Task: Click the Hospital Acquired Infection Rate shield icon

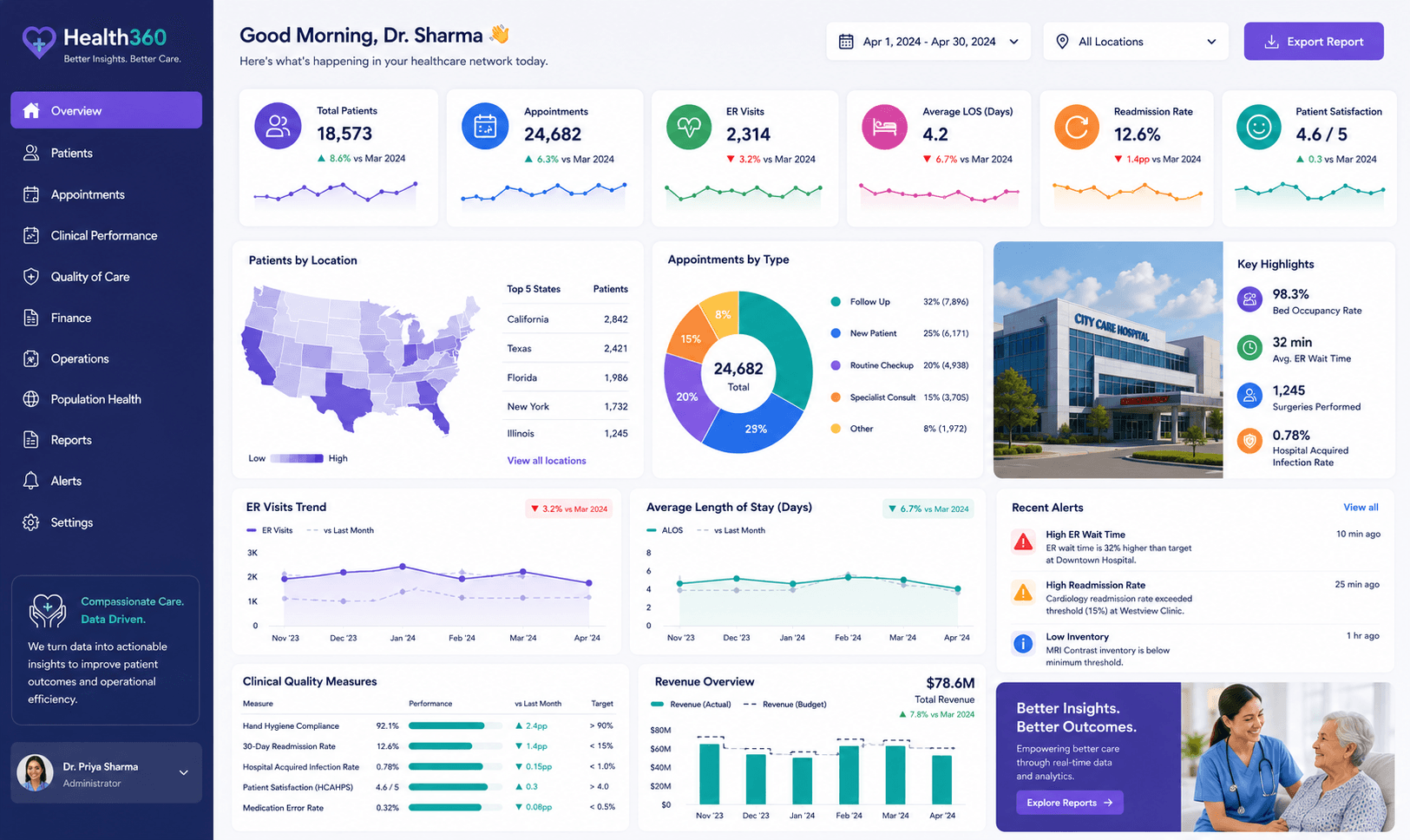Action: click(x=1249, y=442)
